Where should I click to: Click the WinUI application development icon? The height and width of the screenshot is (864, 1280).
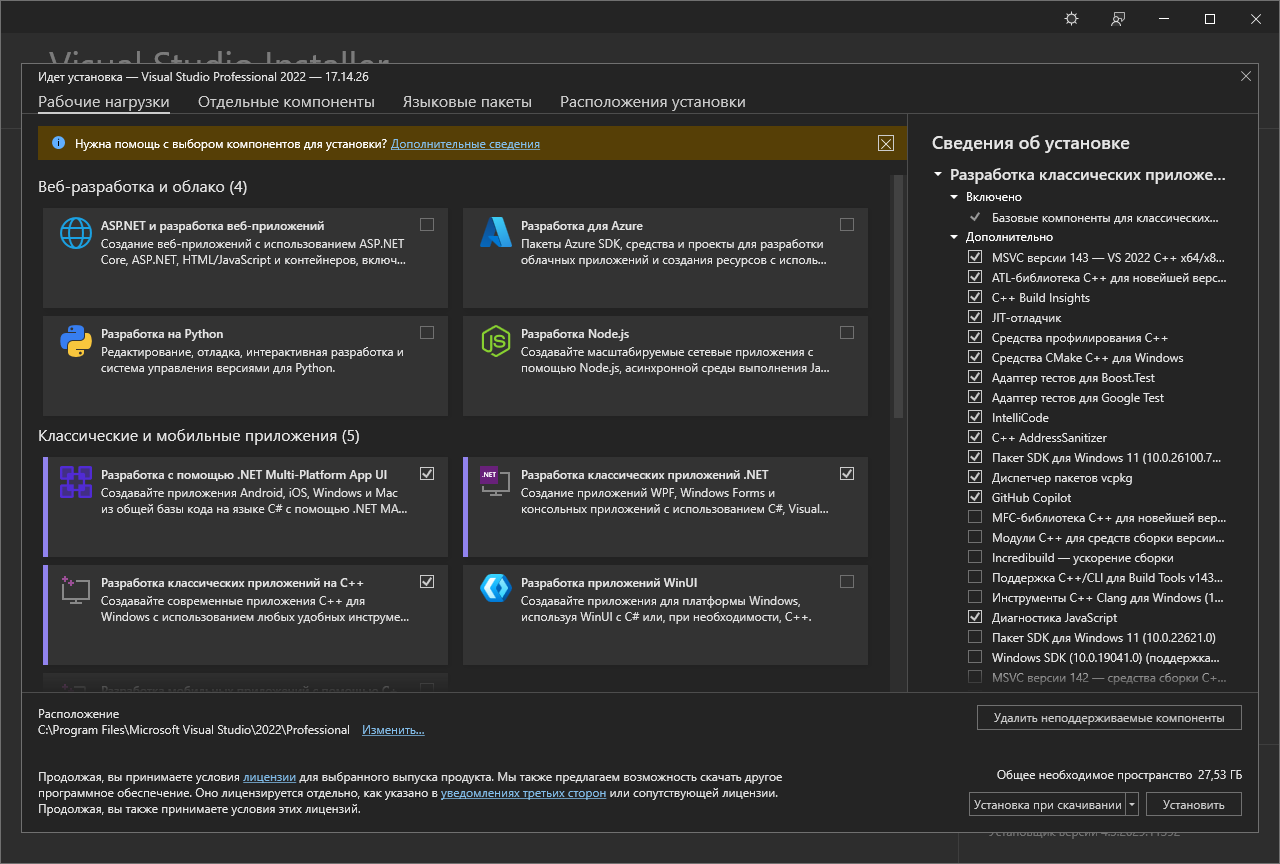(x=496, y=588)
